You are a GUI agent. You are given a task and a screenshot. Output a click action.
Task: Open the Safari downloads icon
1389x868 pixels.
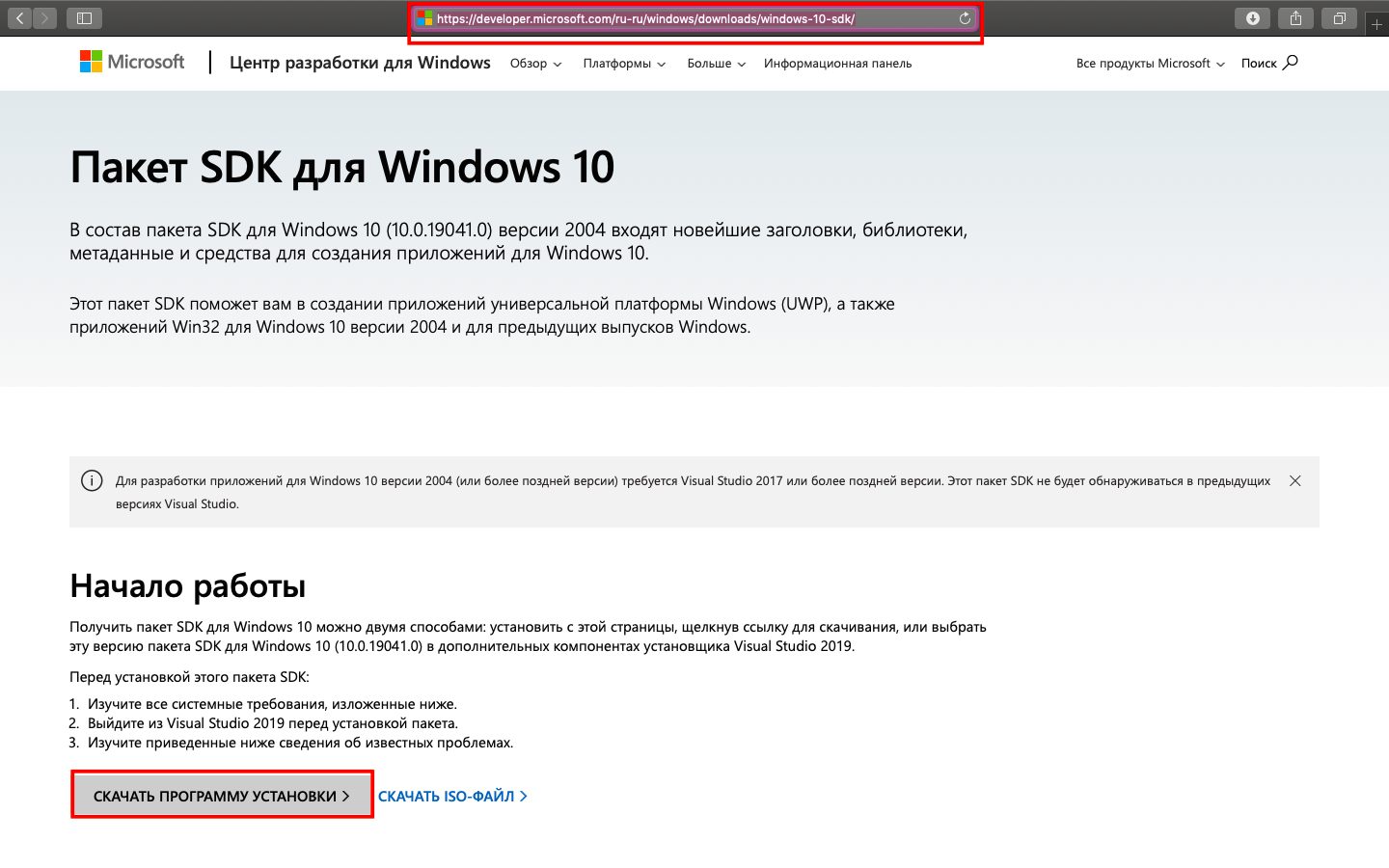coord(1252,18)
